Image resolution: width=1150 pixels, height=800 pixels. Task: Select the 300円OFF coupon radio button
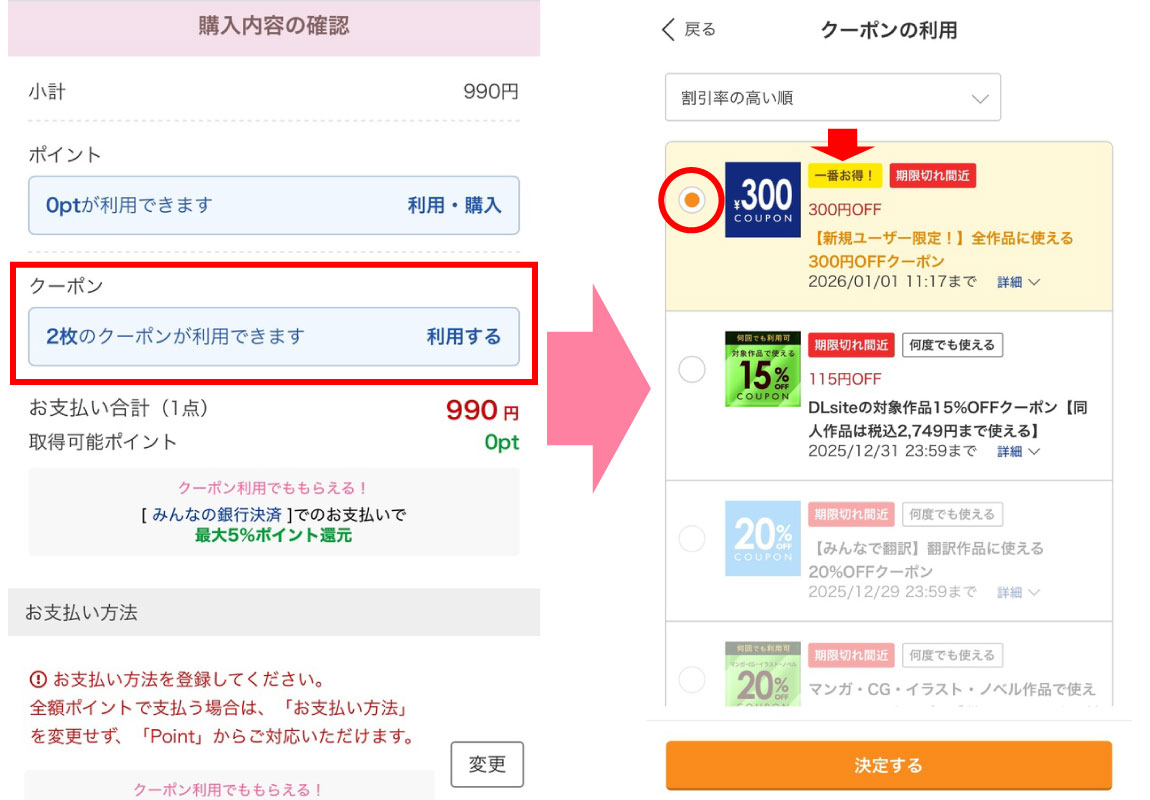[691, 200]
